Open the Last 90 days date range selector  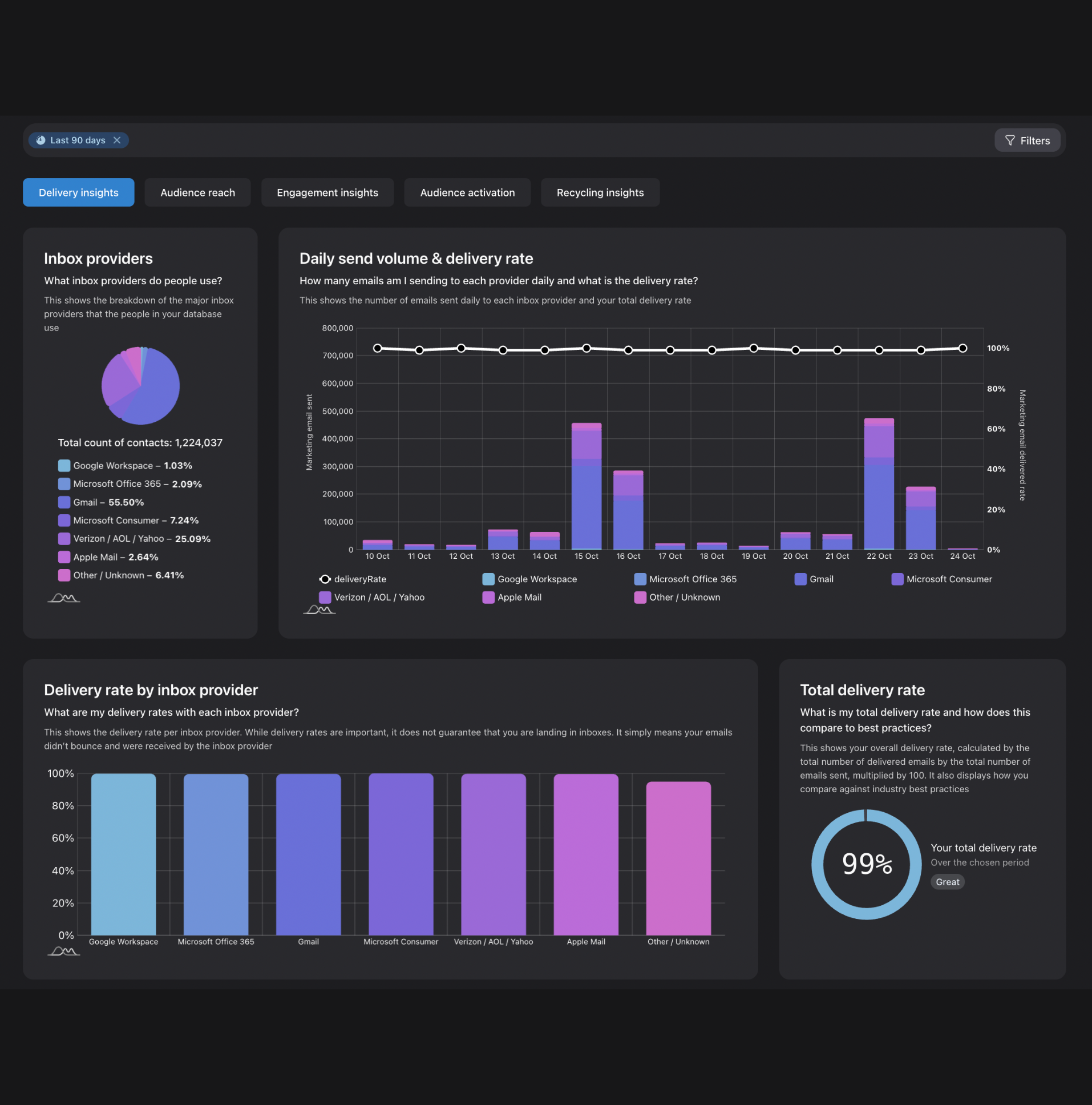pyautogui.click(x=78, y=140)
